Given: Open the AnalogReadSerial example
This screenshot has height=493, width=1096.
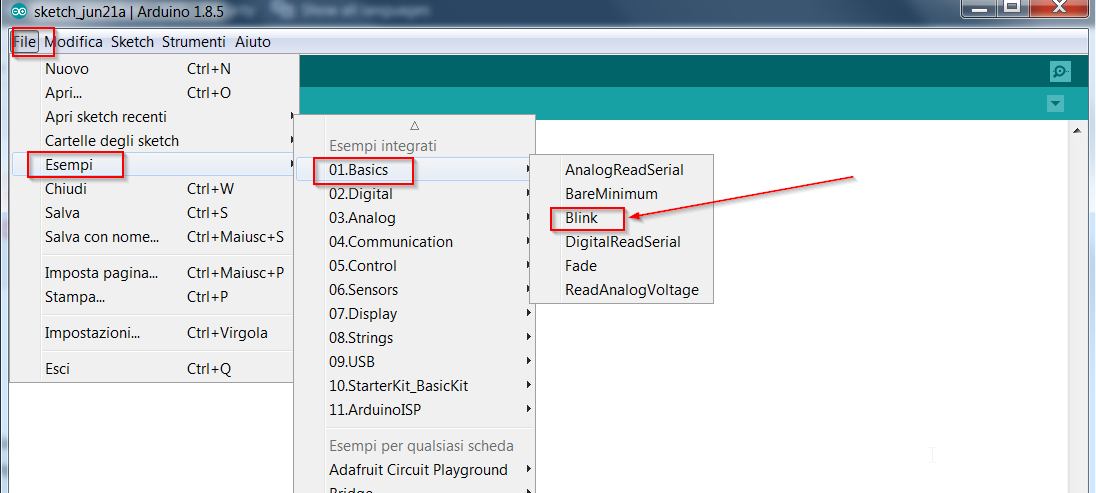Looking at the screenshot, I should click(x=624, y=170).
